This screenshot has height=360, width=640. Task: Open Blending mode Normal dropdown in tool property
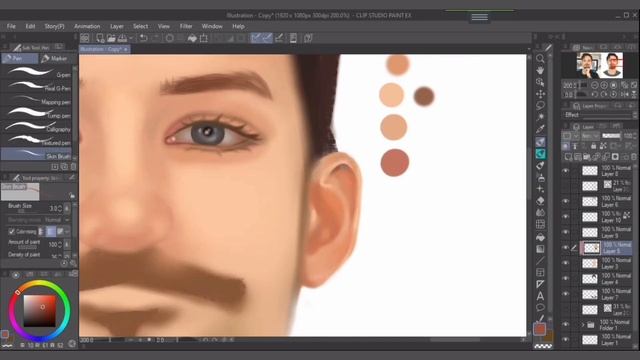(57, 220)
